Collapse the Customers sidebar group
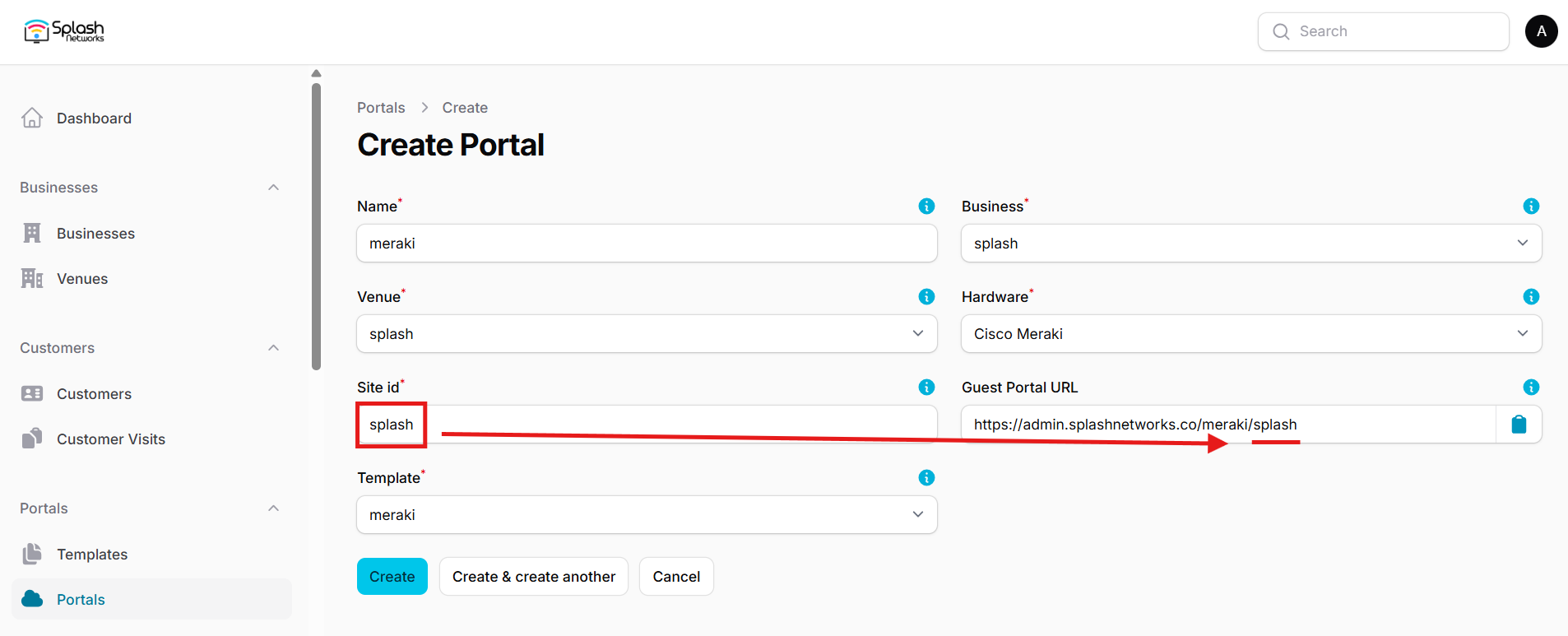 (x=273, y=348)
